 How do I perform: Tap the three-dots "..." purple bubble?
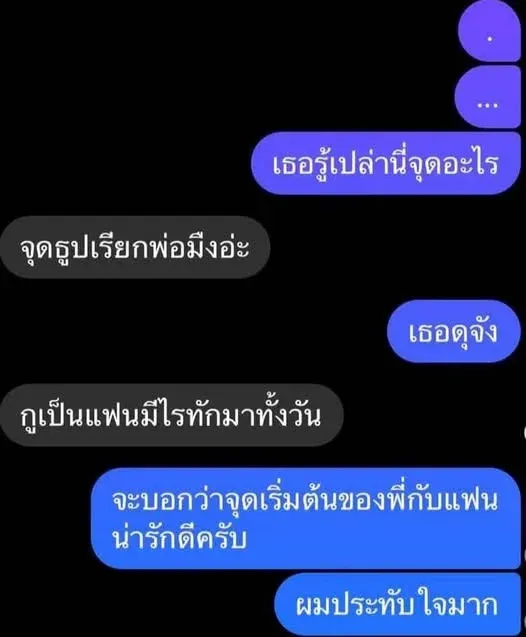[487, 97]
